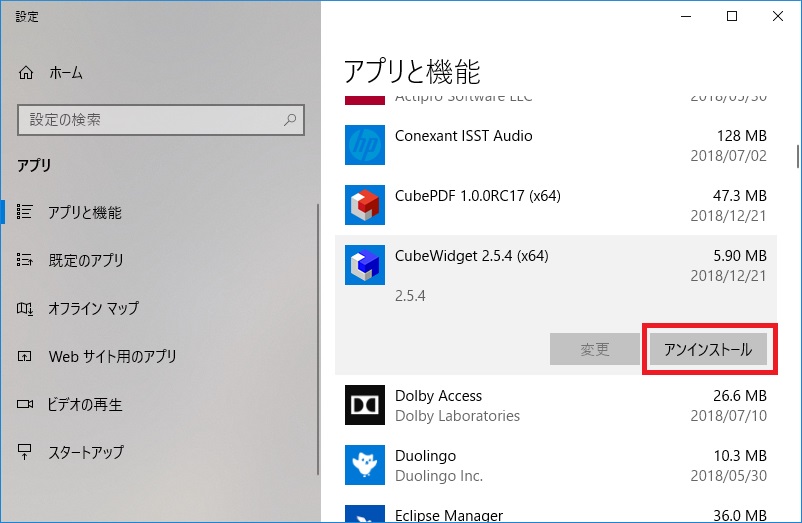Minimize the 設定 window

click(686, 16)
